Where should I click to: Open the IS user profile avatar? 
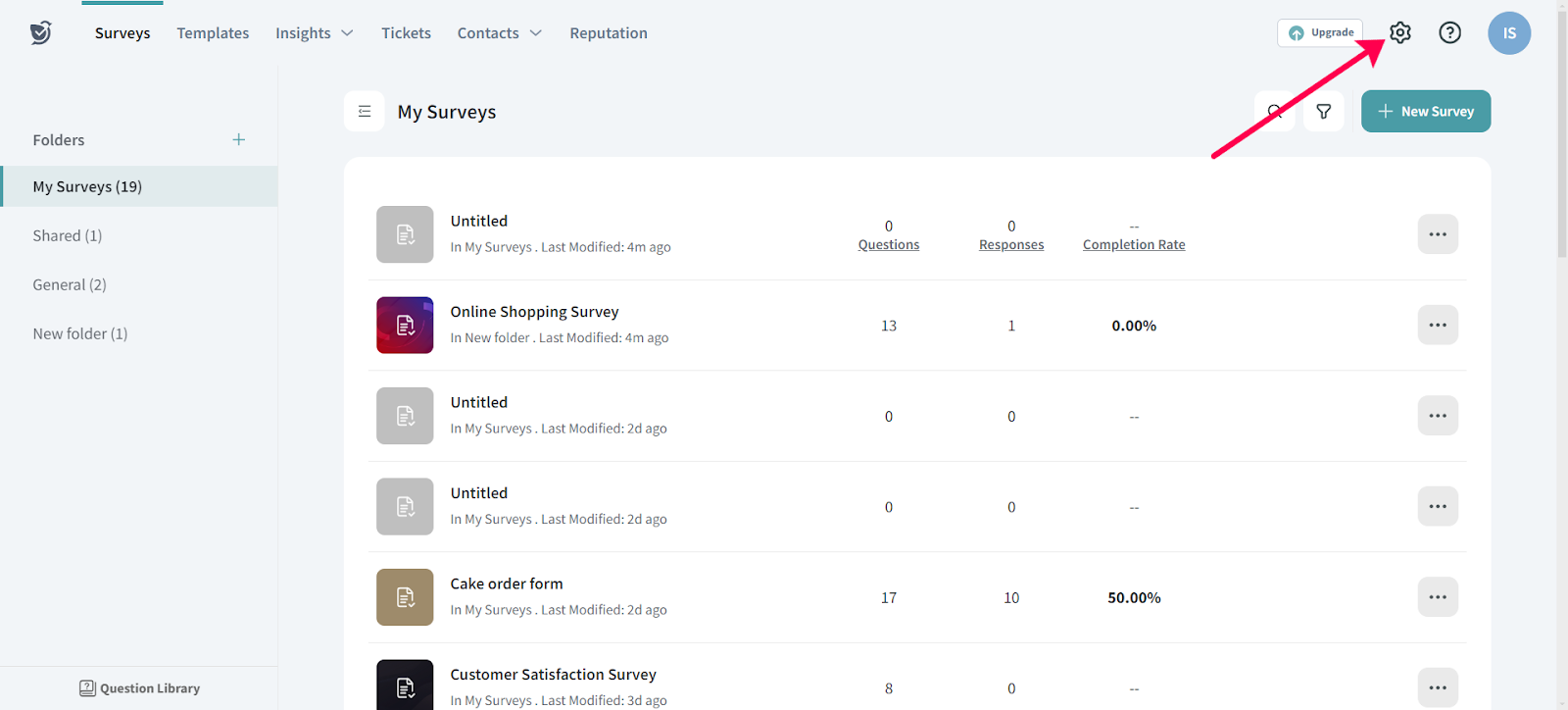1508,33
